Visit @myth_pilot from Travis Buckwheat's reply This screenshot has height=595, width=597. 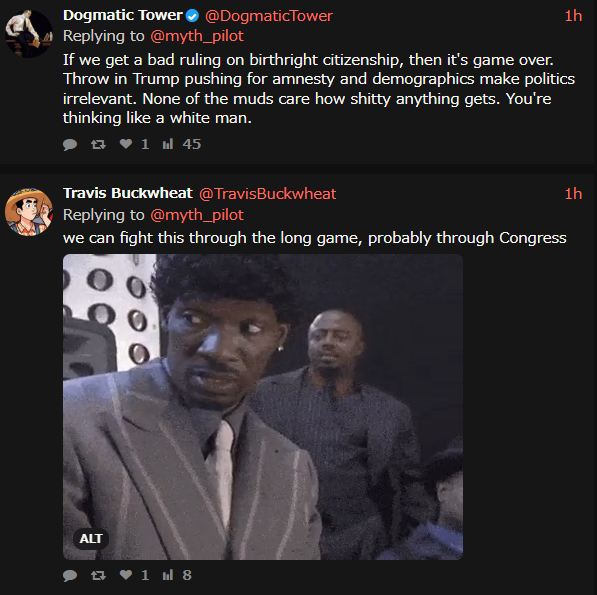pyautogui.click(x=197, y=215)
